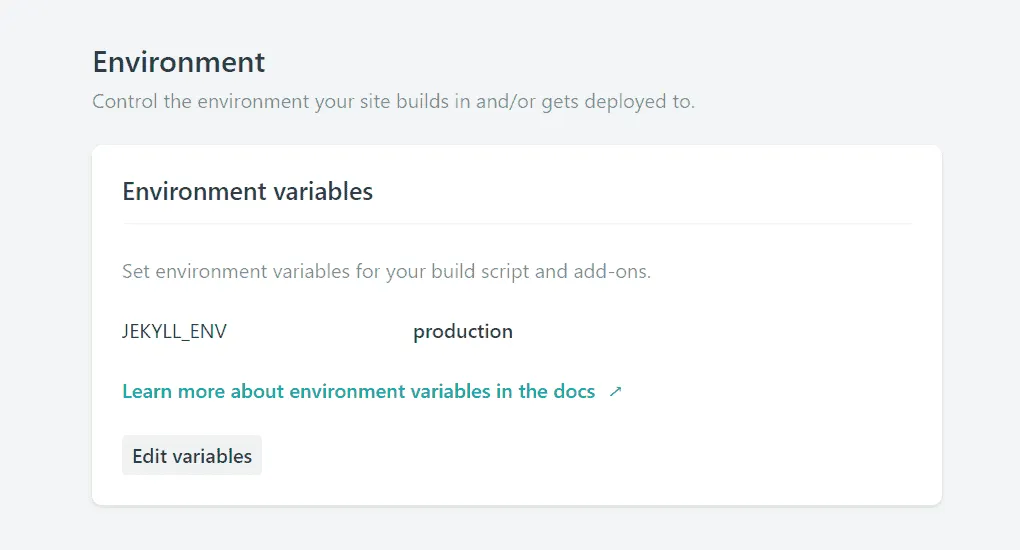Click the 'Set environment variables' helper text
This screenshot has width=1020, height=550.
click(386, 272)
